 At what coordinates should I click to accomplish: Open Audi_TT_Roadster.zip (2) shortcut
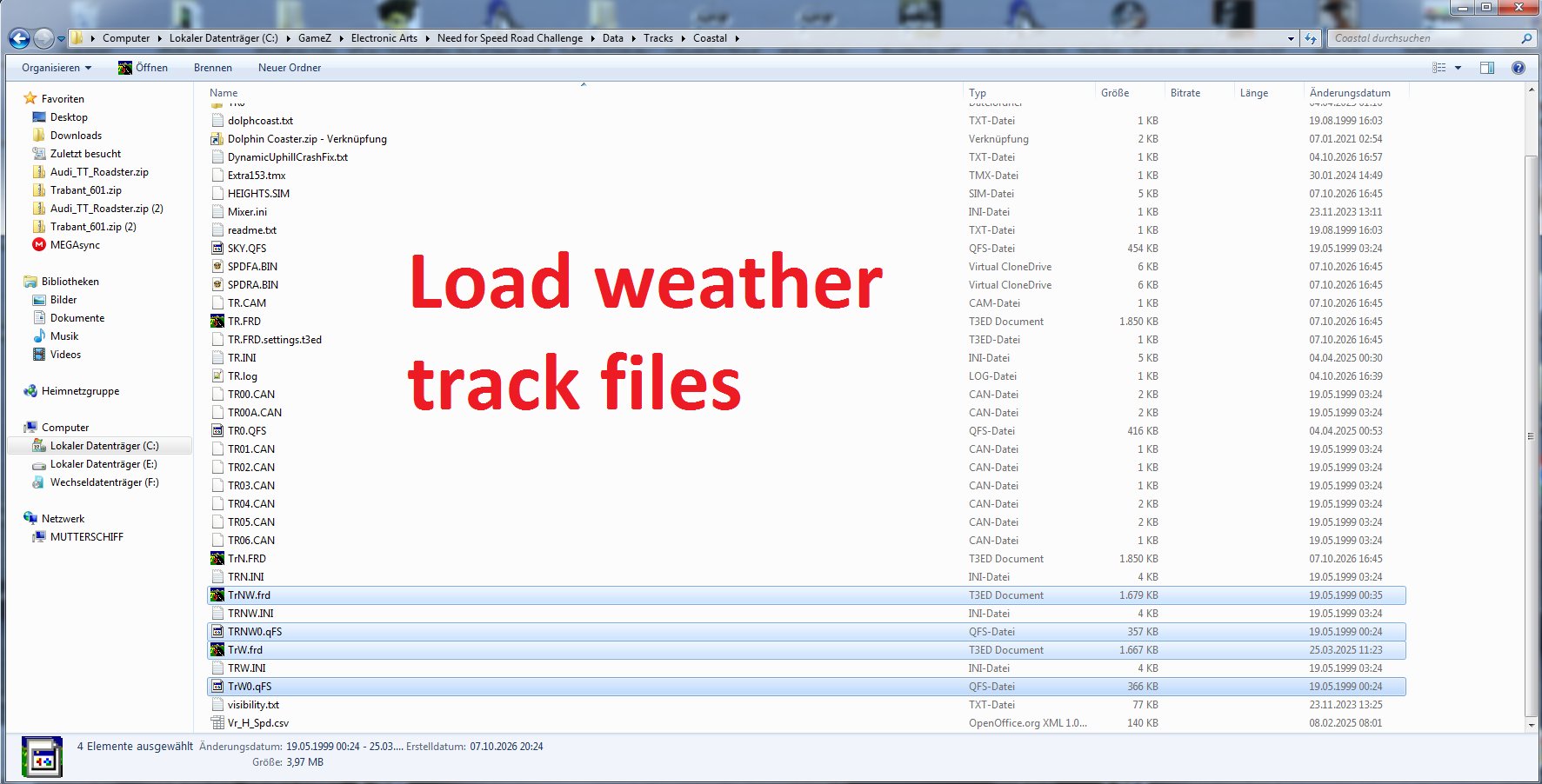(107, 209)
